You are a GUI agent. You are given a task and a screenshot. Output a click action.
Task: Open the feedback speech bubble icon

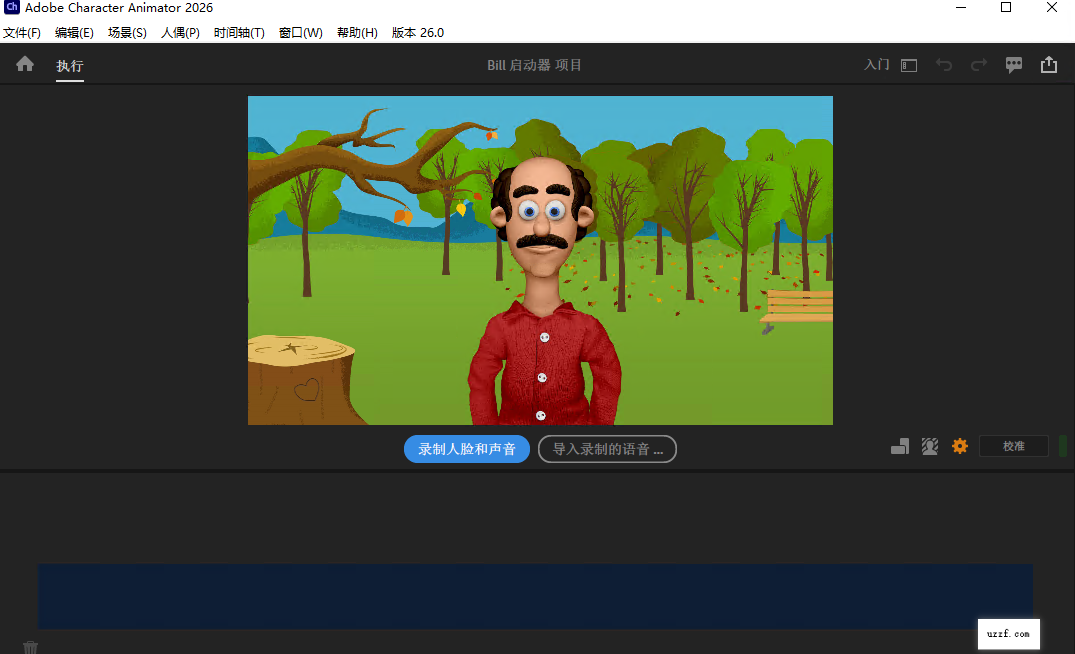pyautogui.click(x=1013, y=64)
